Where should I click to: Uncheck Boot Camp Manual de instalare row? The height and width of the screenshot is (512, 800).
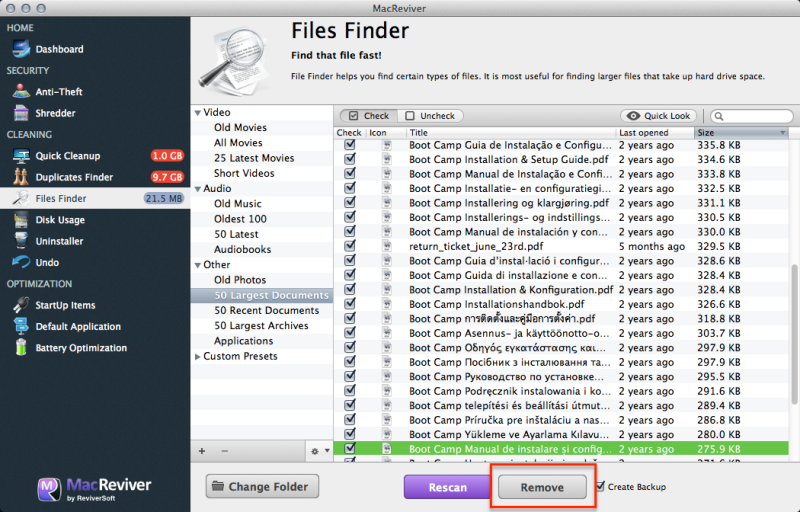[349, 448]
